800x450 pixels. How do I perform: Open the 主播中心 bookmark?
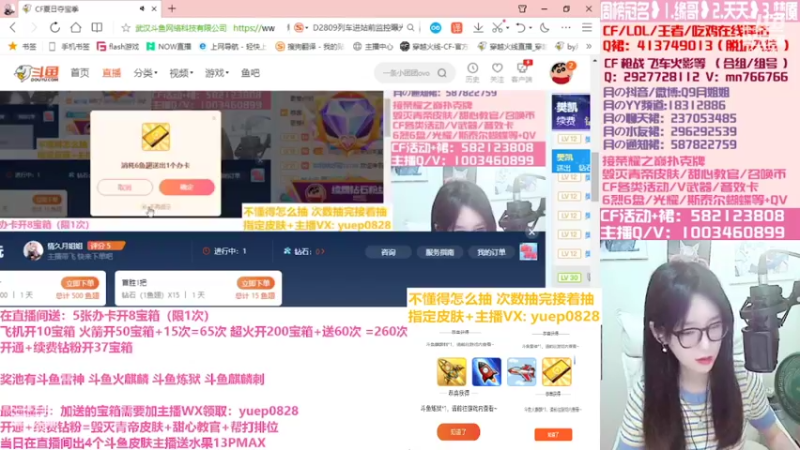pyautogui.click(x=373, y=46)
